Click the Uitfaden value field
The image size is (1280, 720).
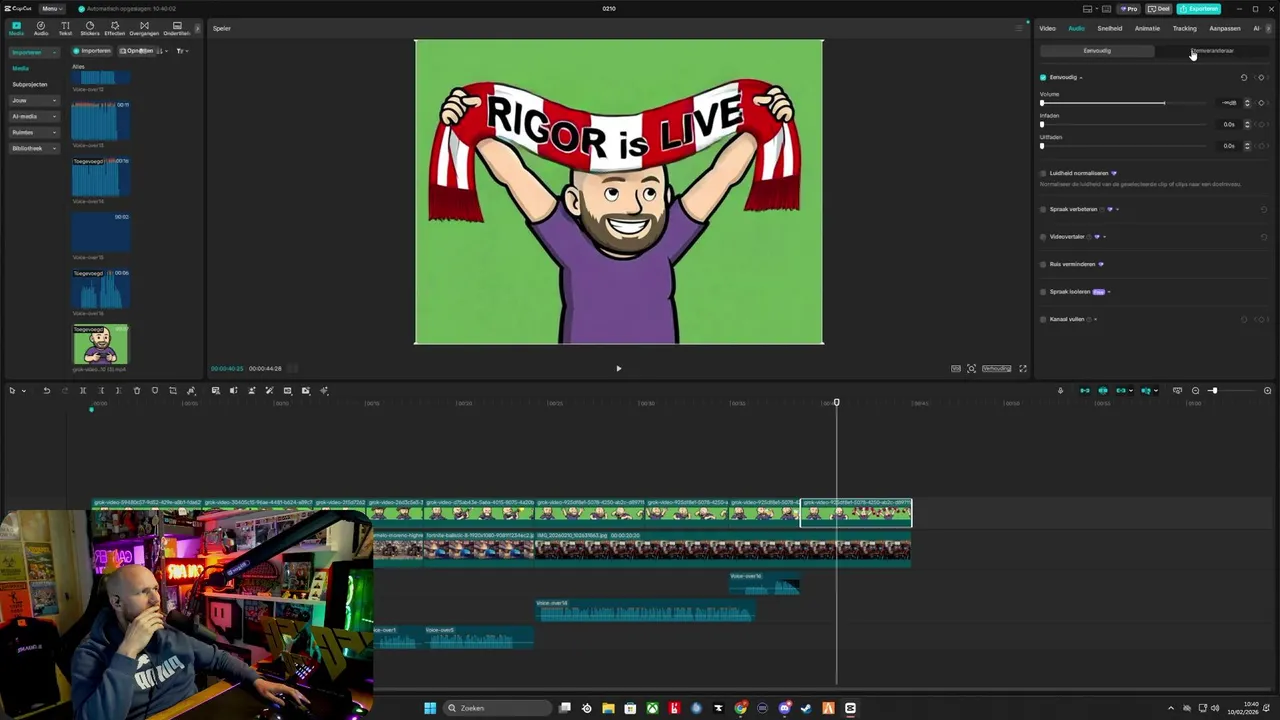1228,146
